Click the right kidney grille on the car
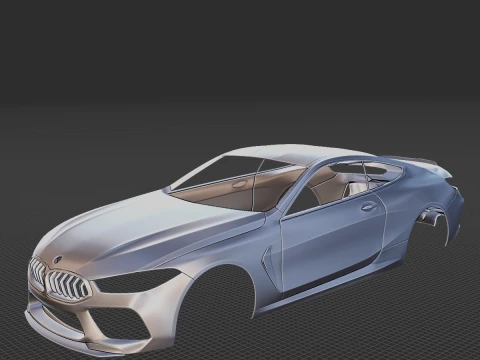The height and width of the screenshot is (360, 480). tap(68, 285)
